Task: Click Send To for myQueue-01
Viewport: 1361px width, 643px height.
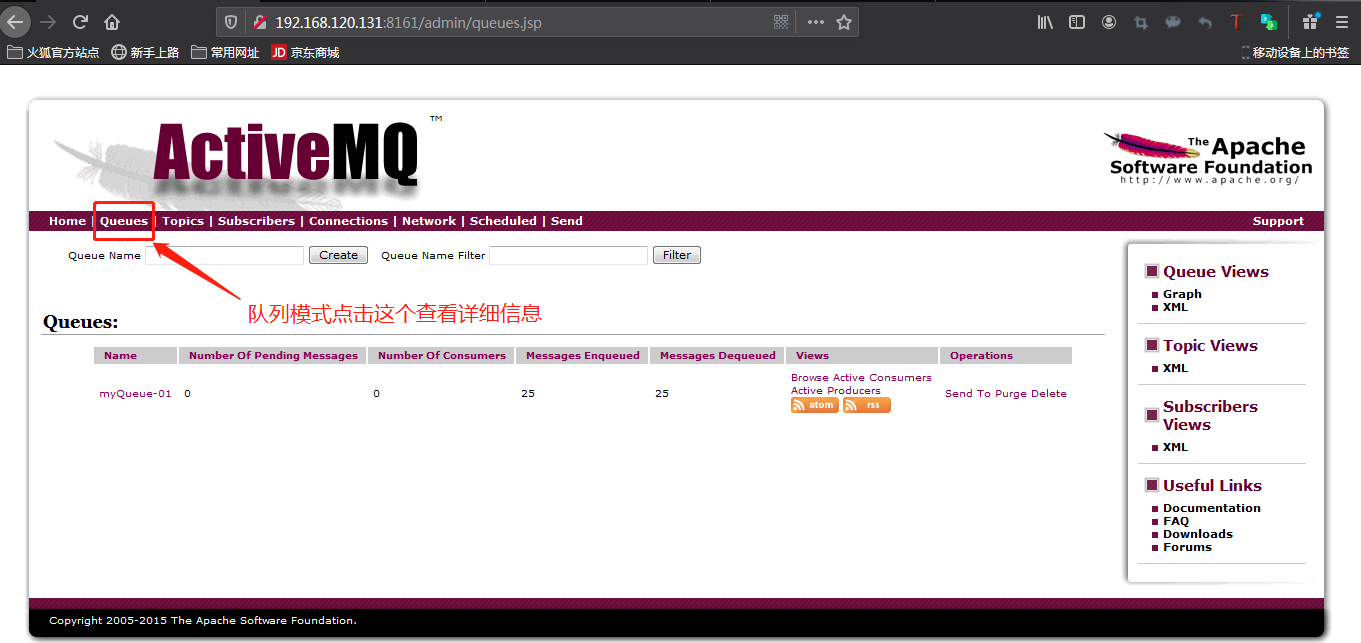Action: tap(968, 394)
